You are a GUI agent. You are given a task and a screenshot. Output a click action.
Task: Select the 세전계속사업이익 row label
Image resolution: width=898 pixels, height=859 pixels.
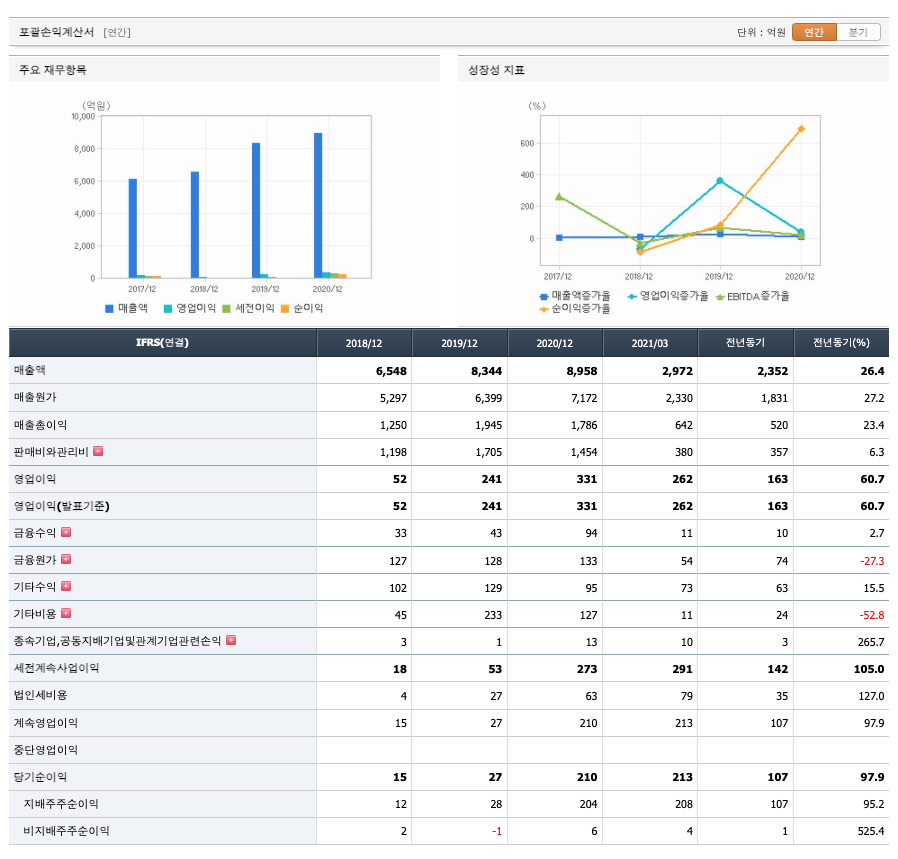pyautogui.click(x=56, y=668)
